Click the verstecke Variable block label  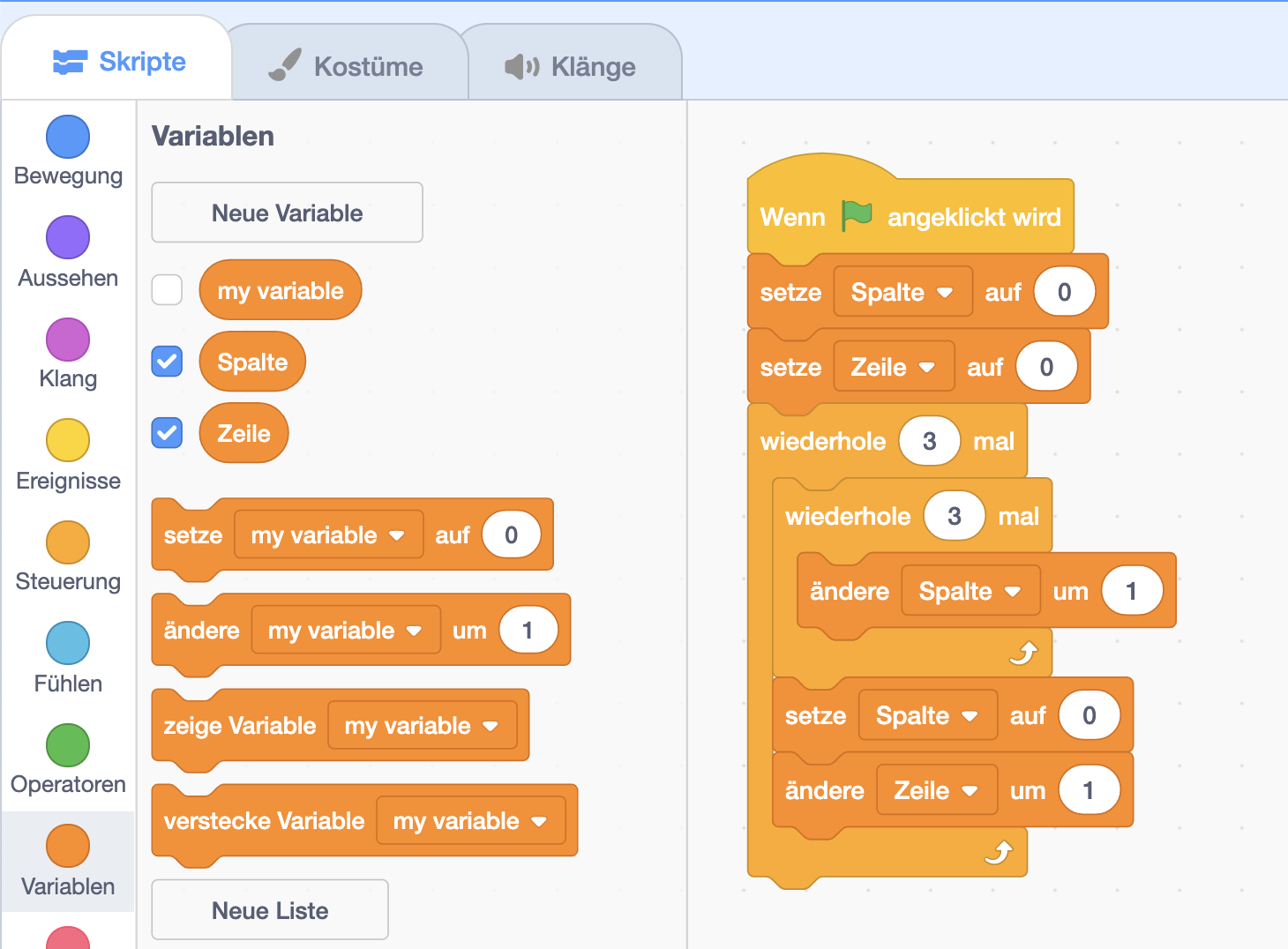[264, 820]
